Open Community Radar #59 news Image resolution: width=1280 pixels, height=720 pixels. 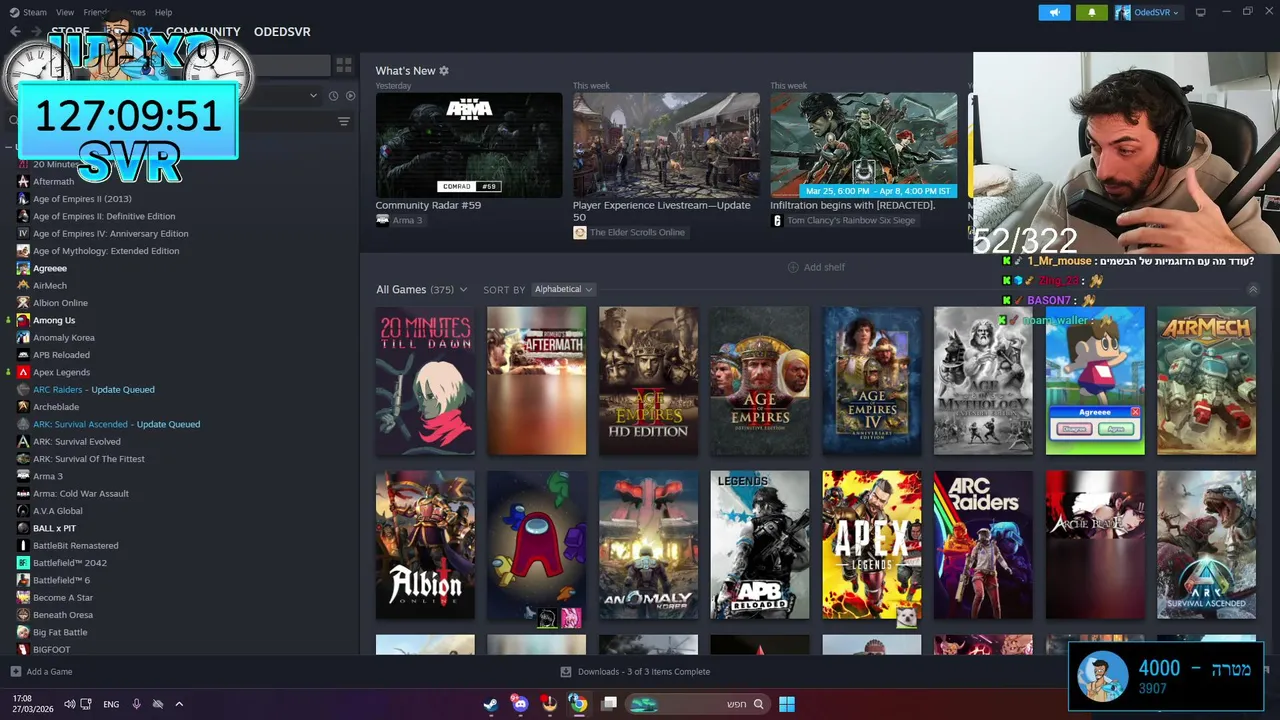click(469, 146)
